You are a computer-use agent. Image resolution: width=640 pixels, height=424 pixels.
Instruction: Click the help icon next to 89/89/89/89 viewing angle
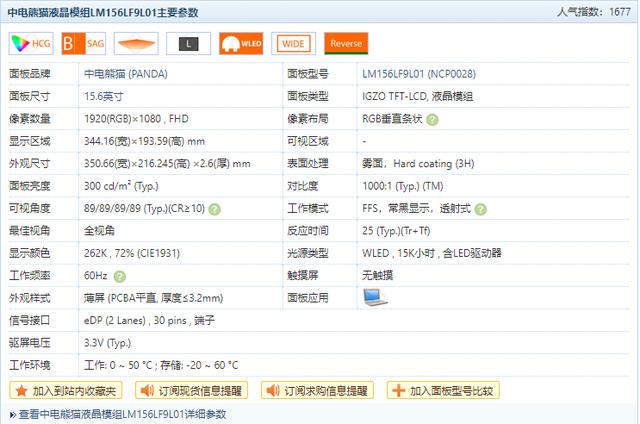click(214, 209)
